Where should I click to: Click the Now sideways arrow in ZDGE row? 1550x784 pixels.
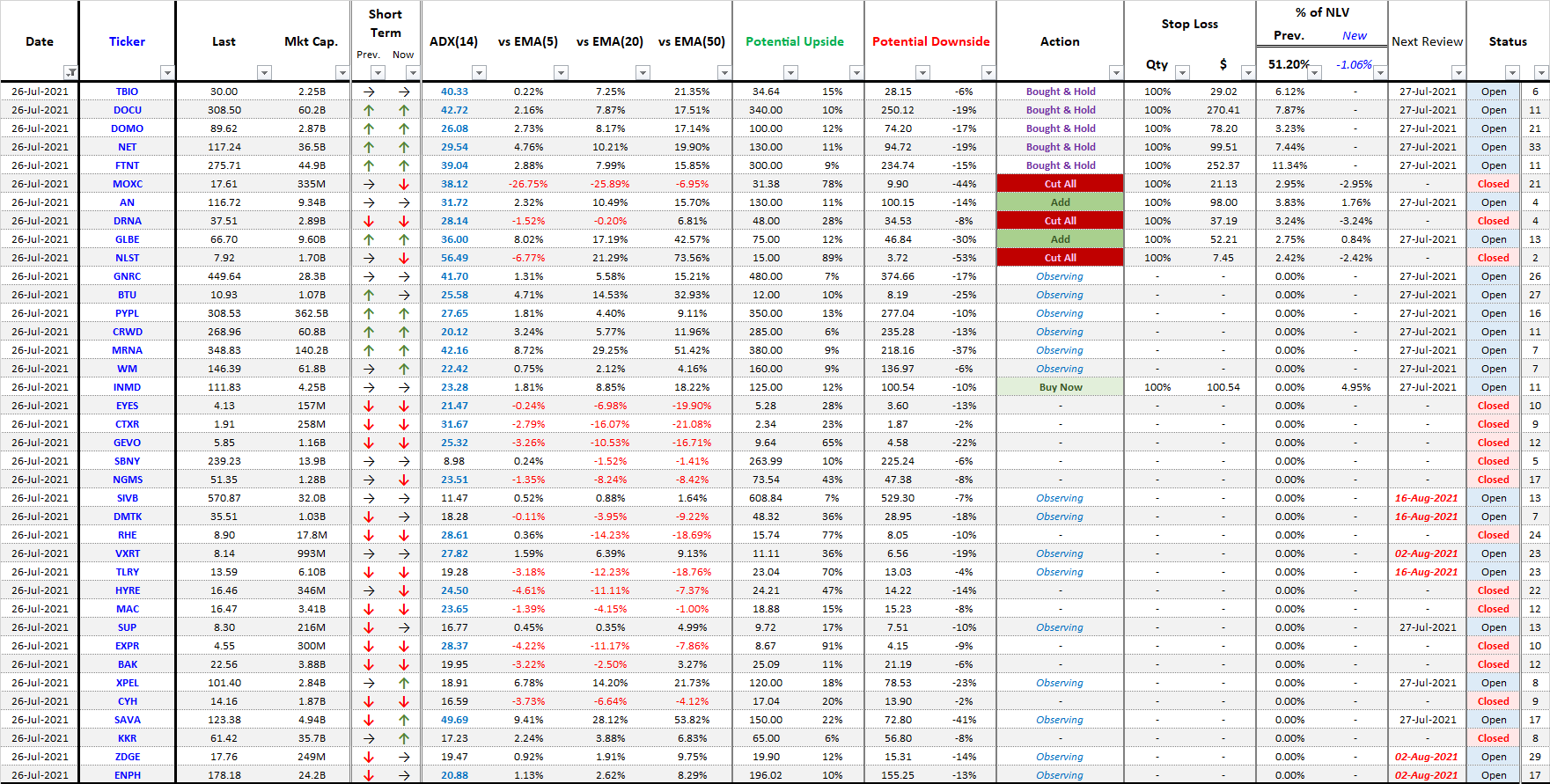pos(404,757)
